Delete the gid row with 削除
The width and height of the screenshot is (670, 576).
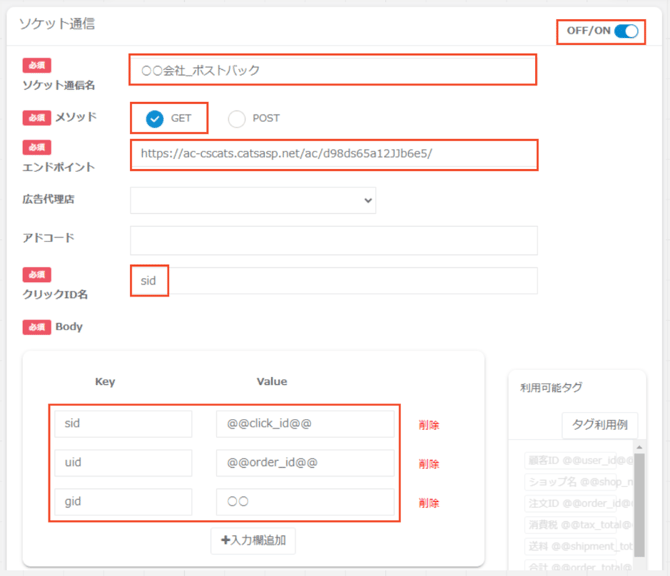(x=429, y=503)
